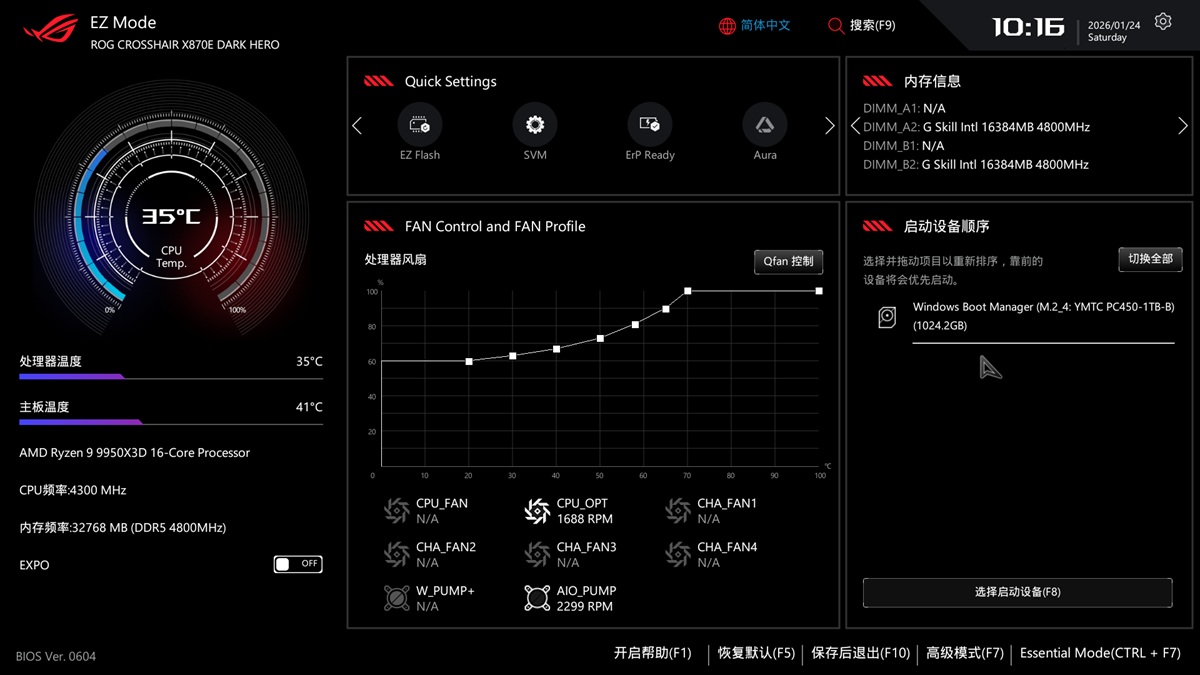The width and height of the screenshot is (1200, 675).
Task: Click DIMM_A2 G Skill memory entry
Action: click(x=976, y=127)
